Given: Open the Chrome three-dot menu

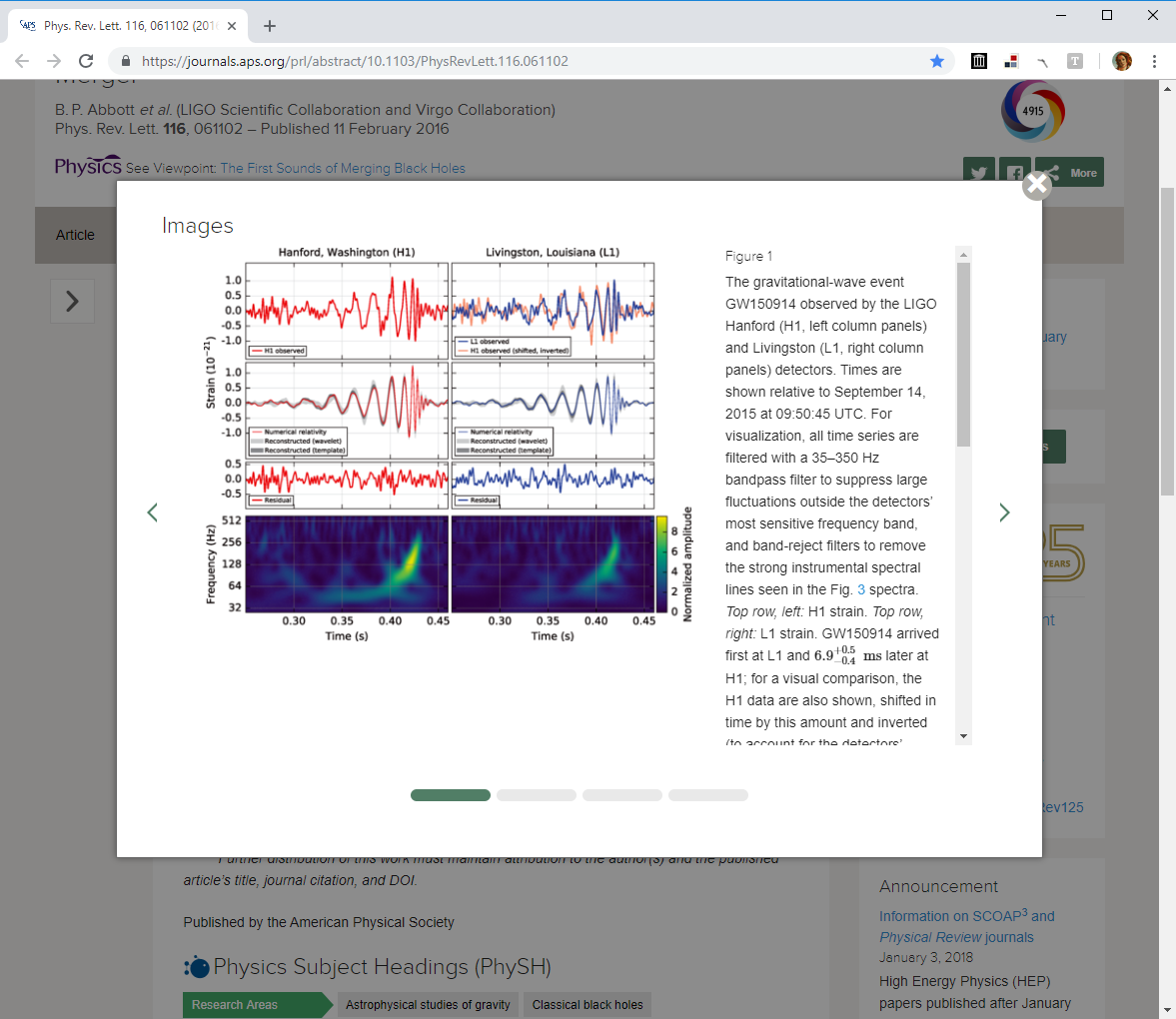Looking at the screenshot, I should coord(1154,61).
